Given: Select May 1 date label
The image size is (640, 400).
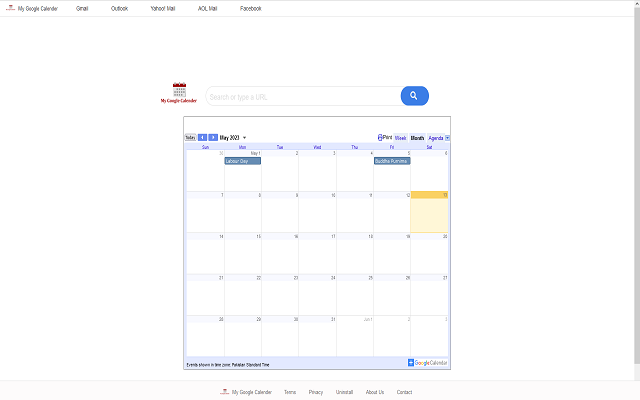Looking at the screenshot, I should coord(256,153).
